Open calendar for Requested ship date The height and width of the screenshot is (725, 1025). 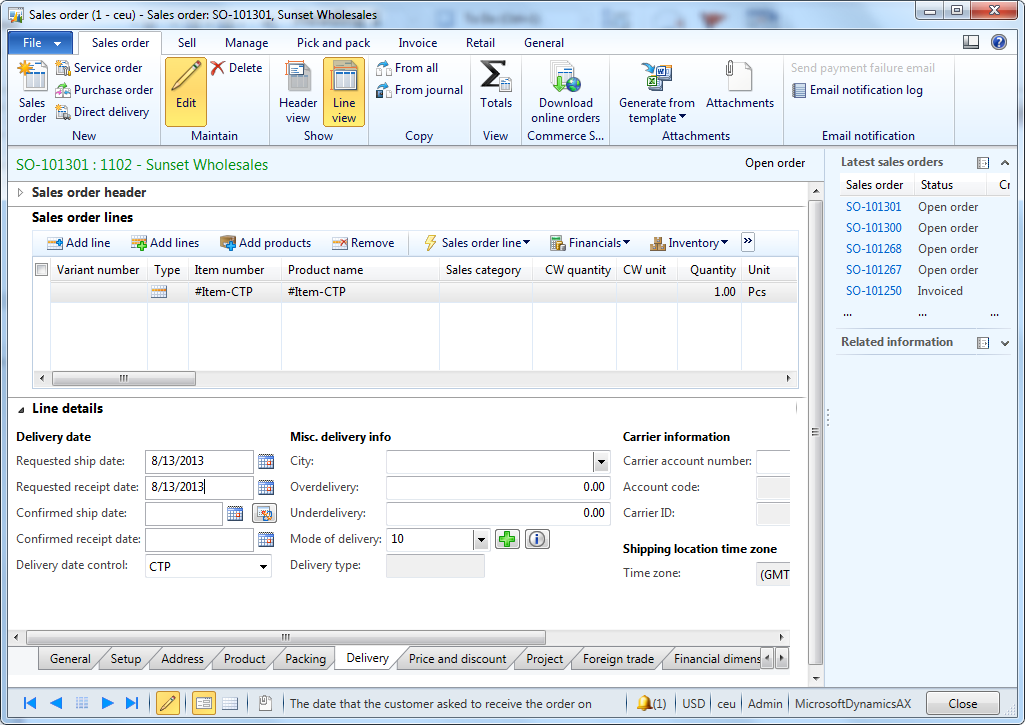265,462
